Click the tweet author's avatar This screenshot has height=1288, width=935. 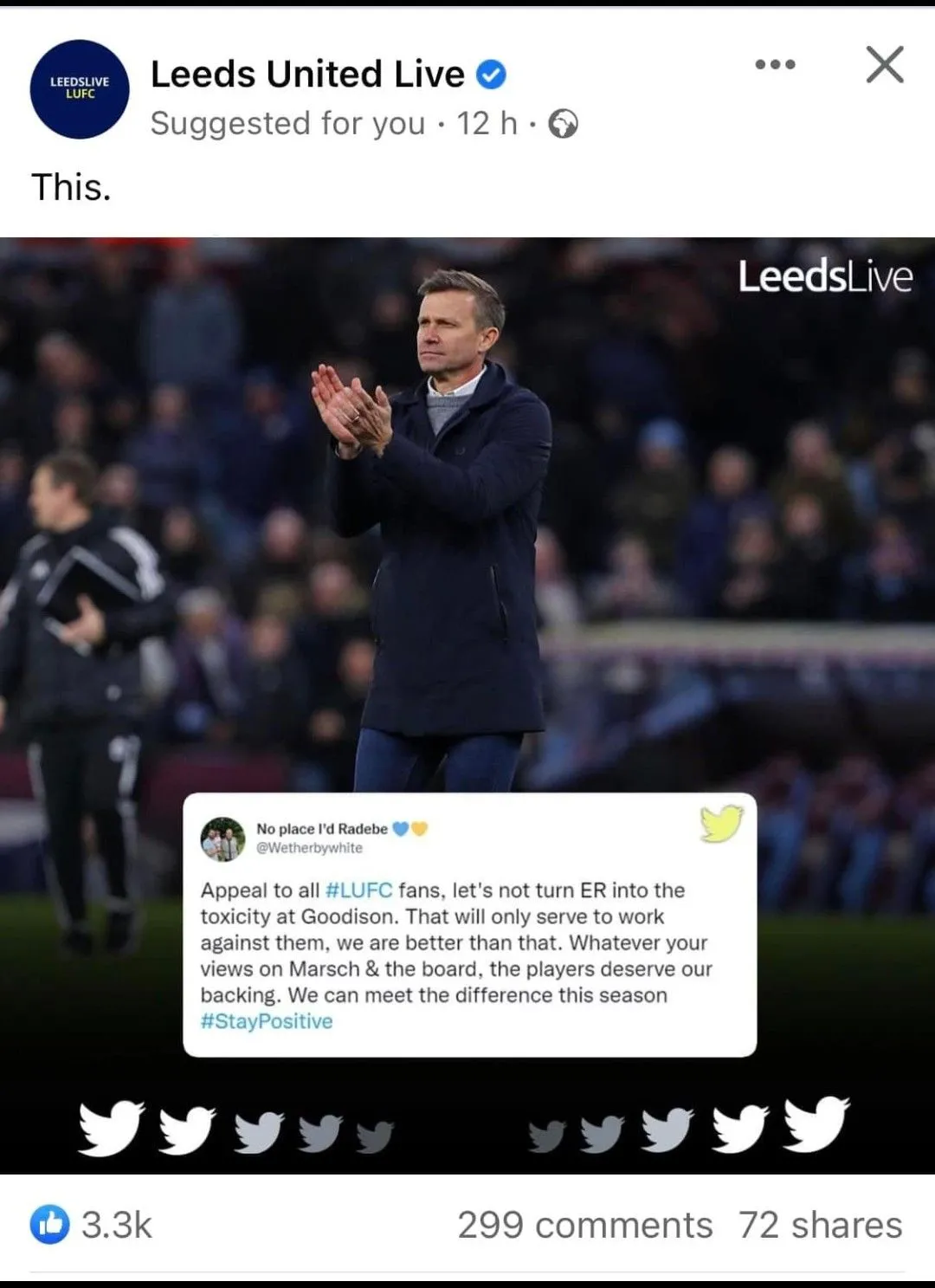(x=222, y=838)
